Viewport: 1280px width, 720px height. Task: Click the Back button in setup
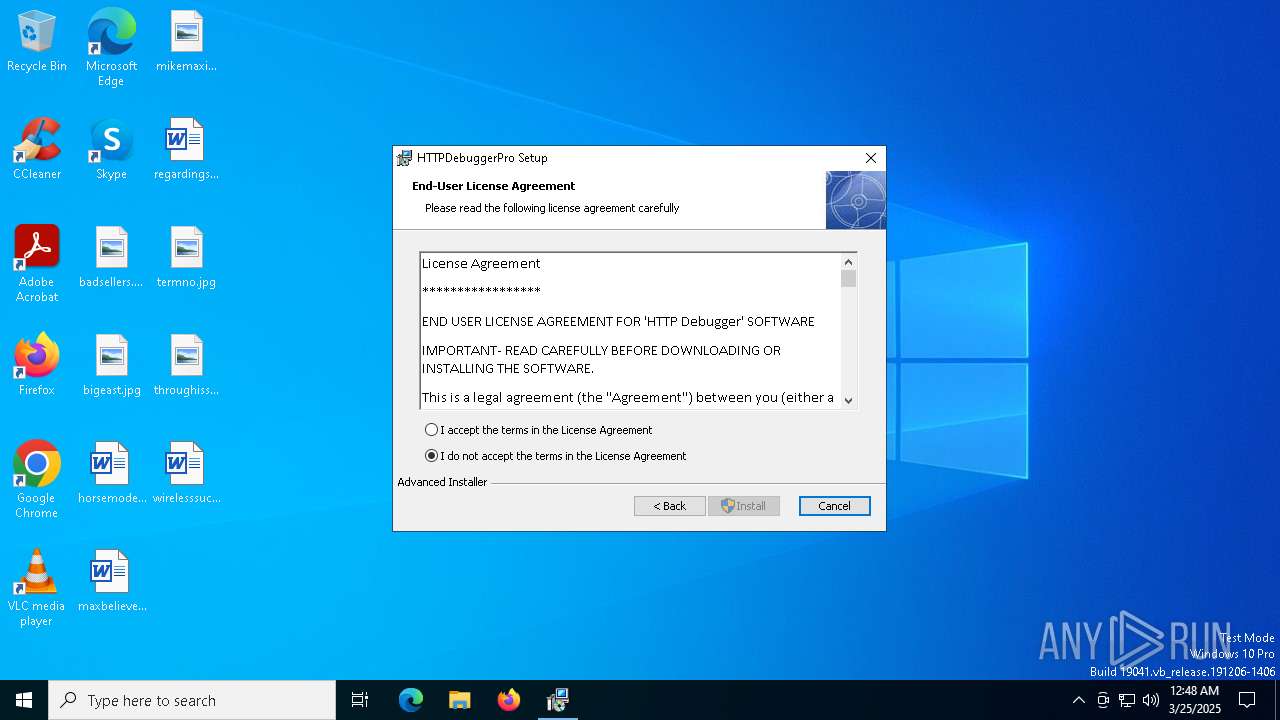pos(670,506)
